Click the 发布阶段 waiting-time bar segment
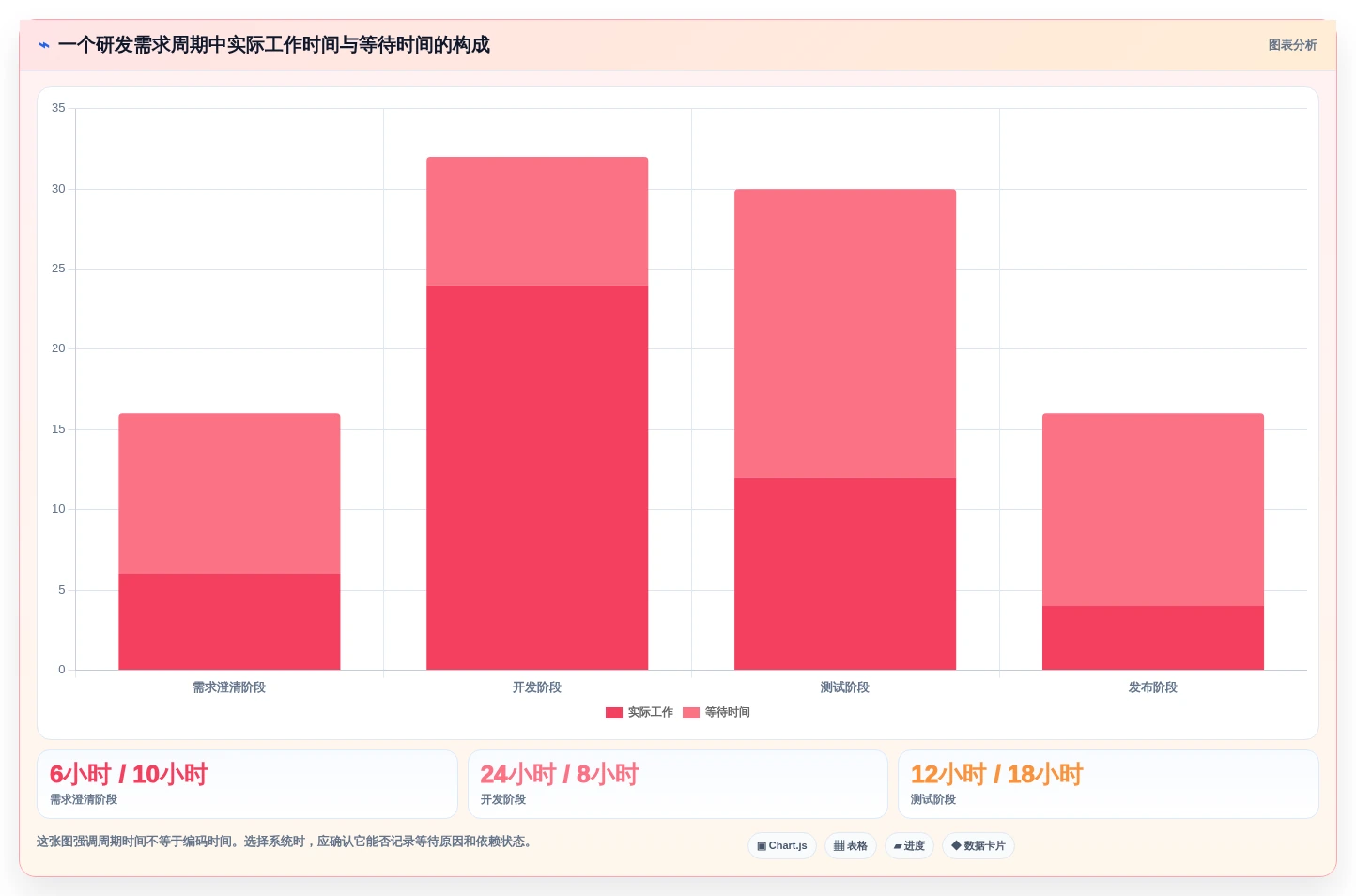 pyautogui.click(x=1153, y=509)
